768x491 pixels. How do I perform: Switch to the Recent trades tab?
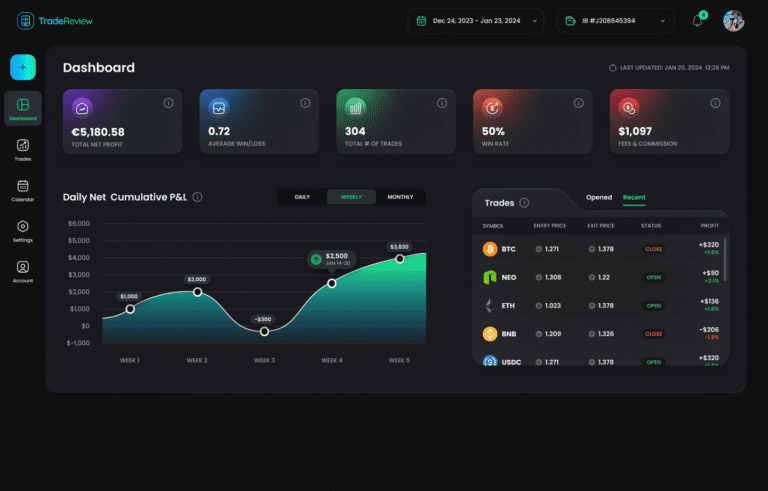pyautogui.click(x=634, y=198)
